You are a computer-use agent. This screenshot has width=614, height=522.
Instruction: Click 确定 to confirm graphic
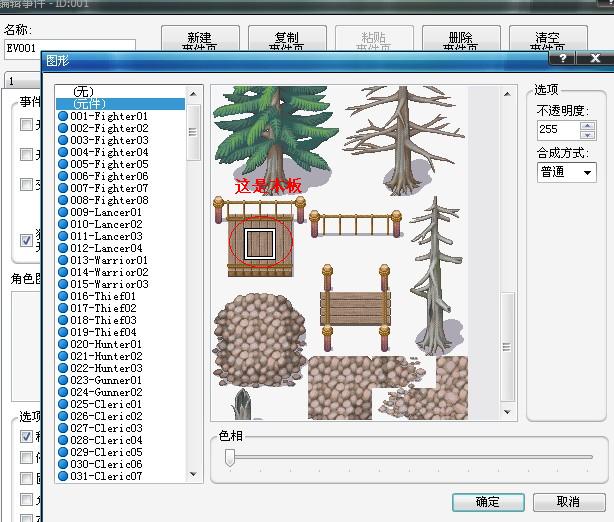point(488,502)
